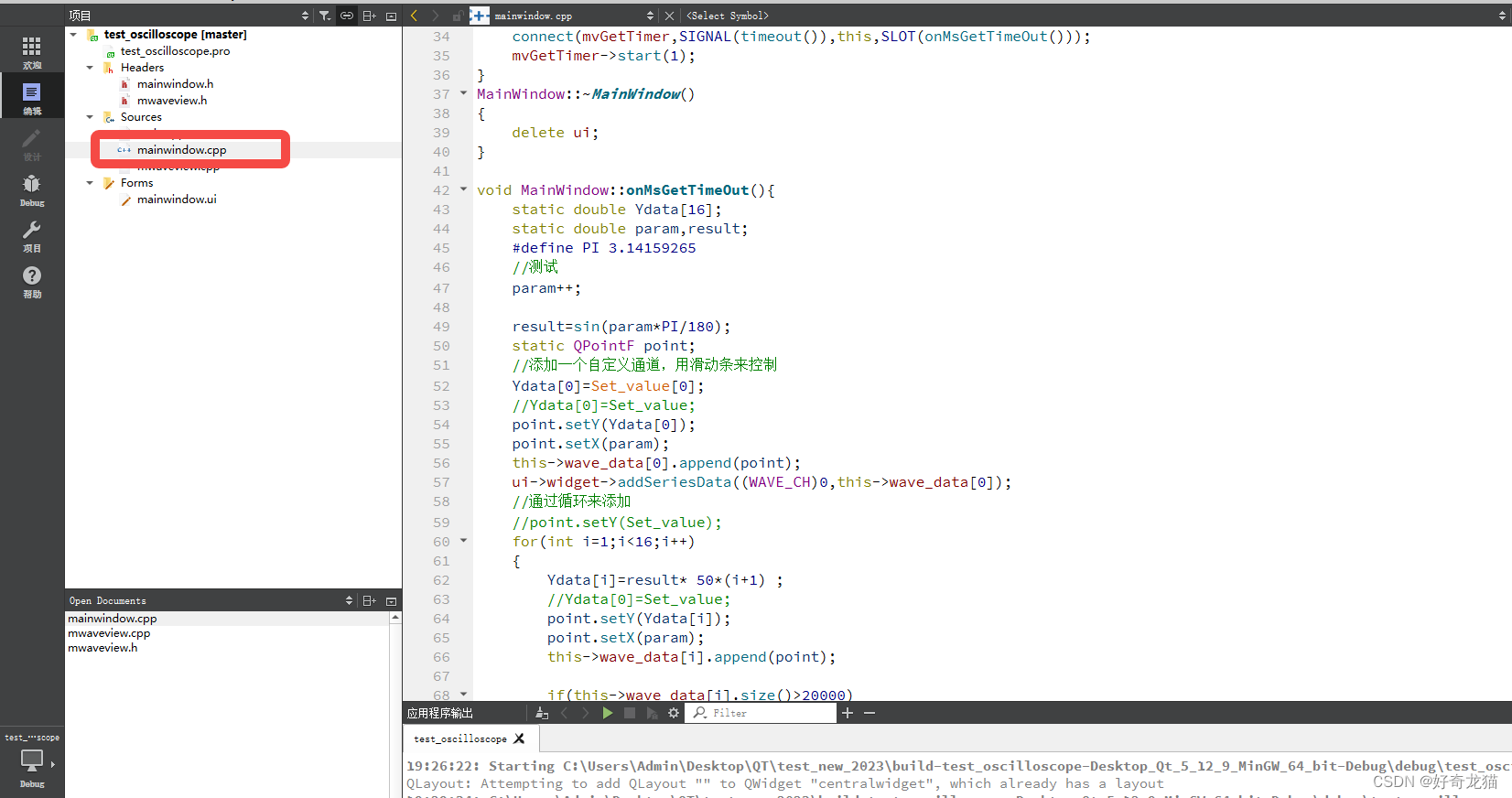Click the kit selector monitor icon

tap(32, 761)
